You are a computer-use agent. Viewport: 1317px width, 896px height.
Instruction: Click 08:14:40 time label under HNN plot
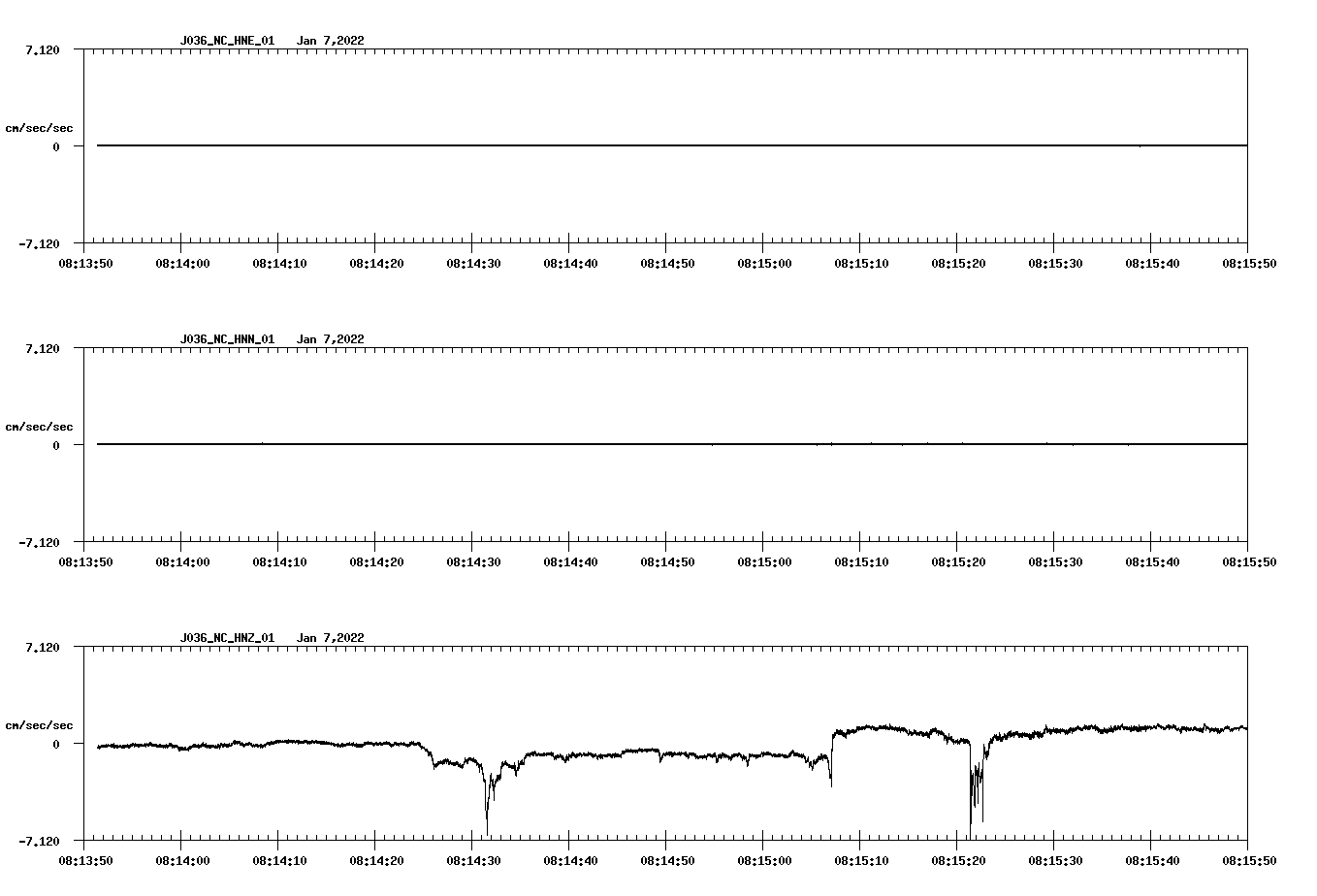[x=570, y=561]
